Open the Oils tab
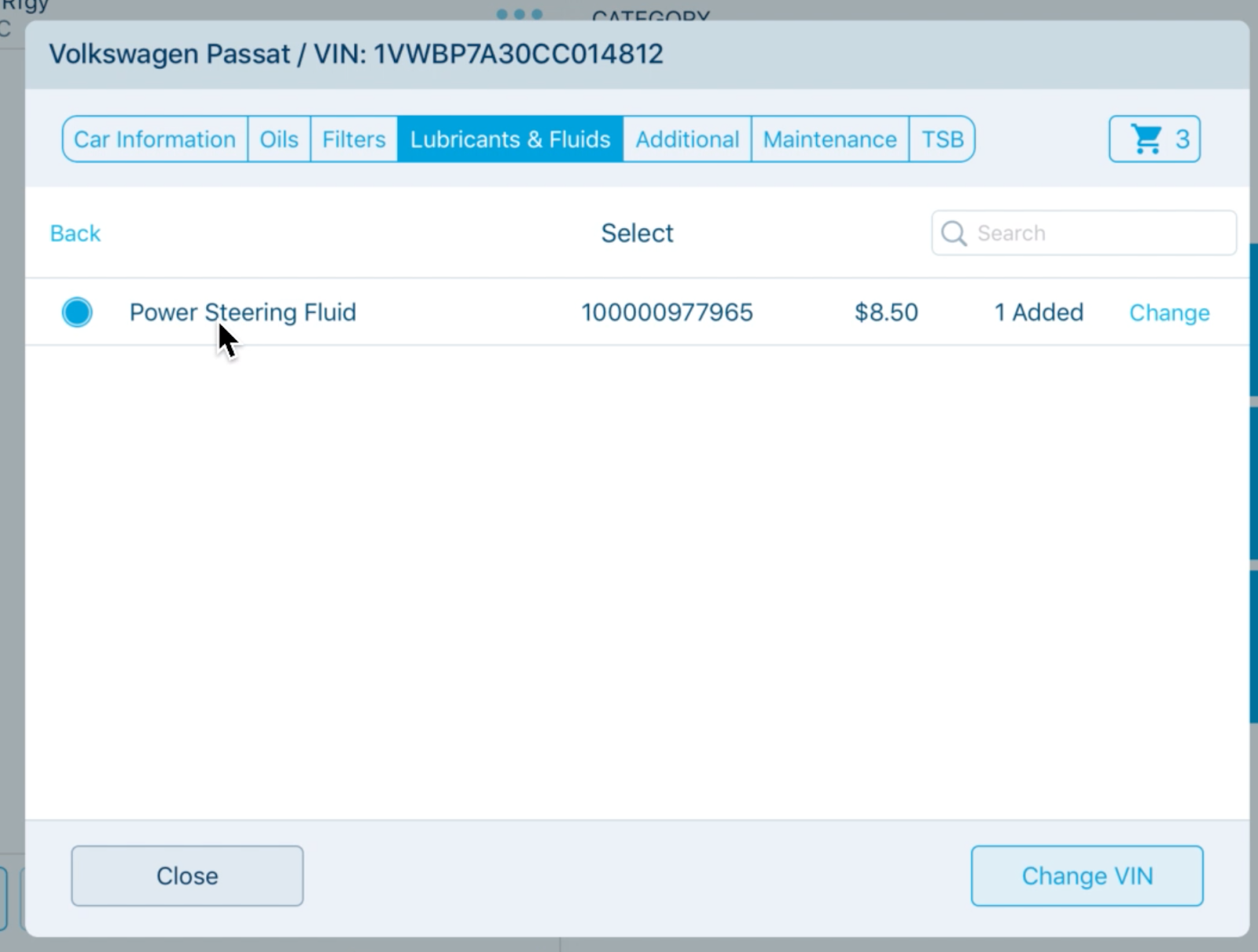This screenshot has height=952, width=1258. (x=279, y=139)
